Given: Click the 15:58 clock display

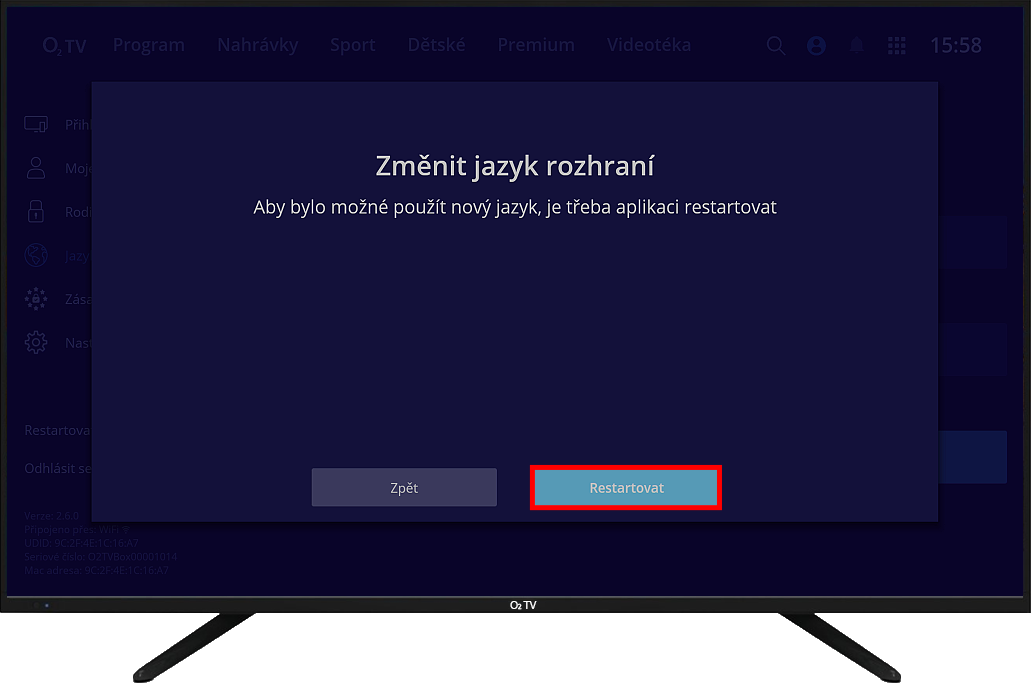Looking at the screenshot, I should tap(956, 45).
